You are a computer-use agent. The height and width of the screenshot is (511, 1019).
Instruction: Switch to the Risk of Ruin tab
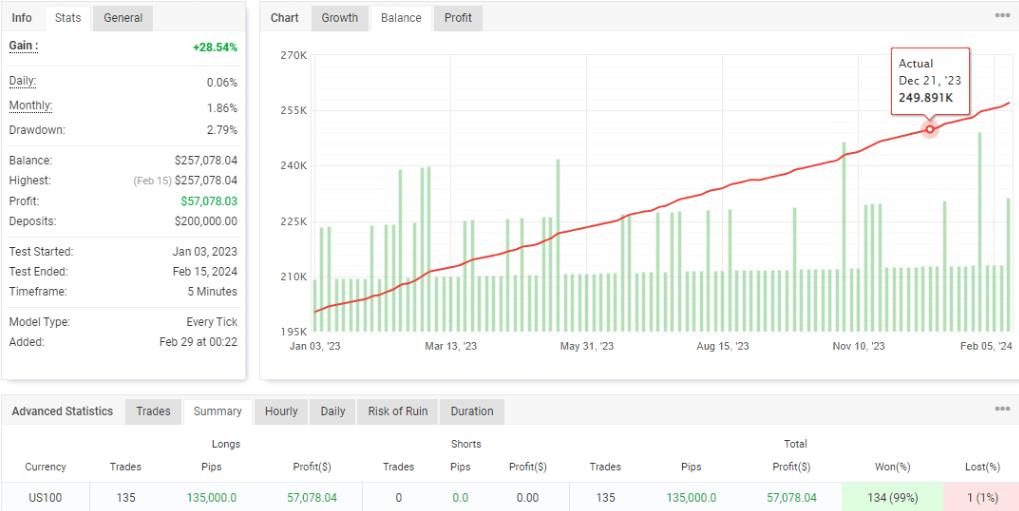[x=399, y=411]
